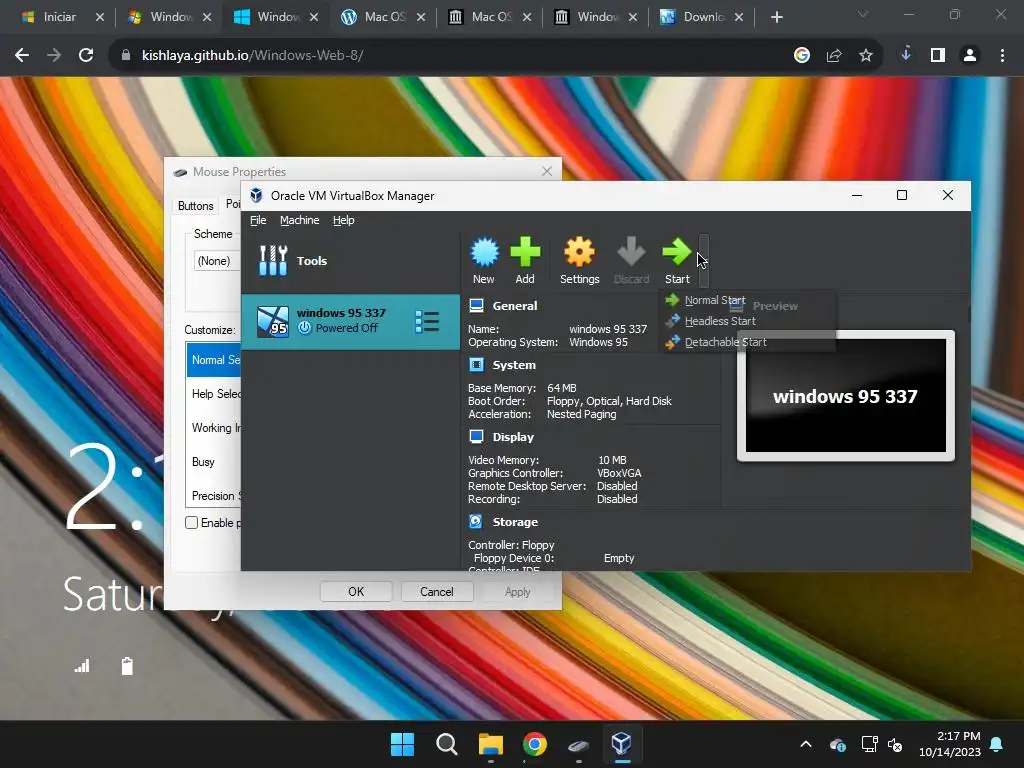The image size is (1024, 768).
Task: Click the System section chip icon
Action: click(x=476, y=365)
